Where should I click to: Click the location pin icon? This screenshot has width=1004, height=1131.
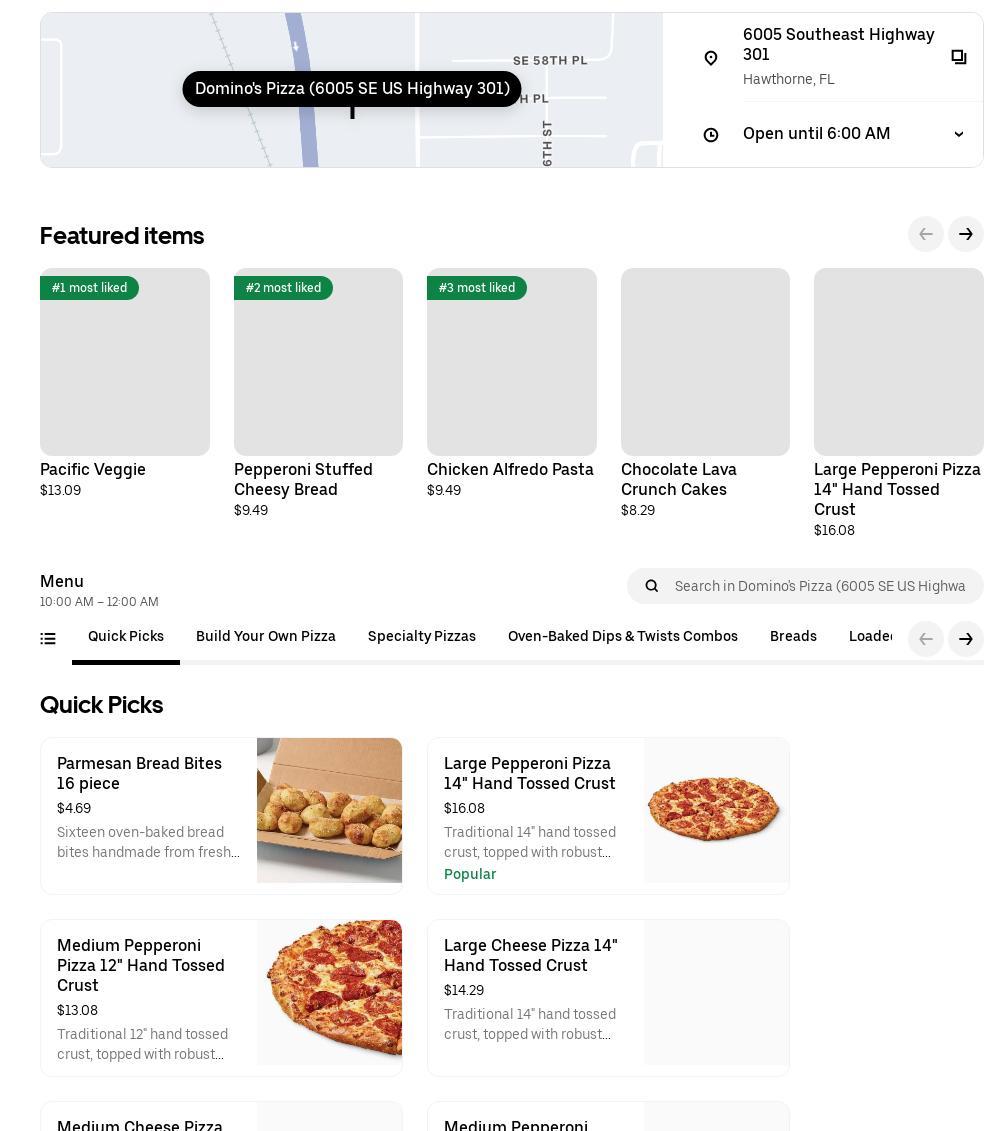coord(711,58)
